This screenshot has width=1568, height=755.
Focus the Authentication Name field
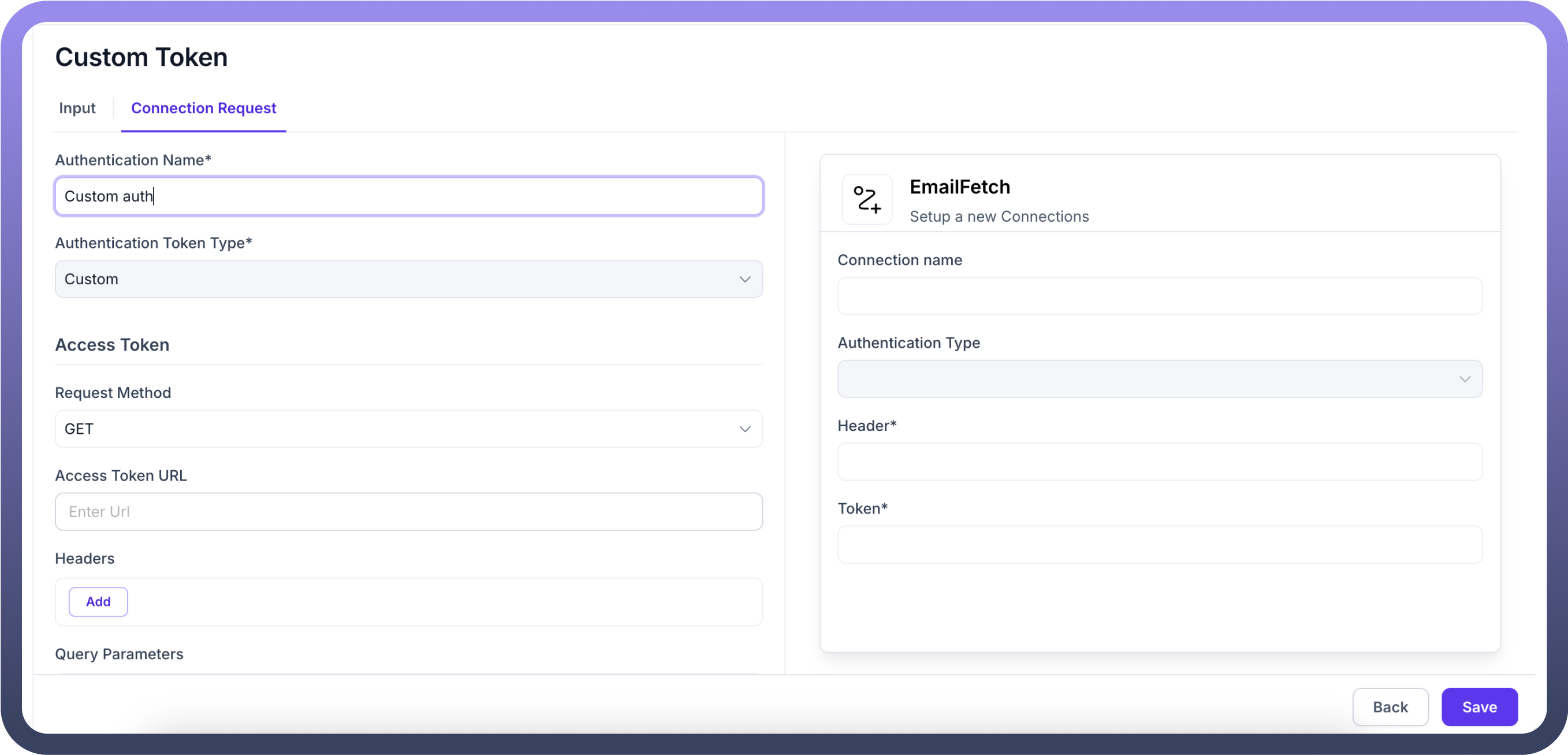[408, 196]
